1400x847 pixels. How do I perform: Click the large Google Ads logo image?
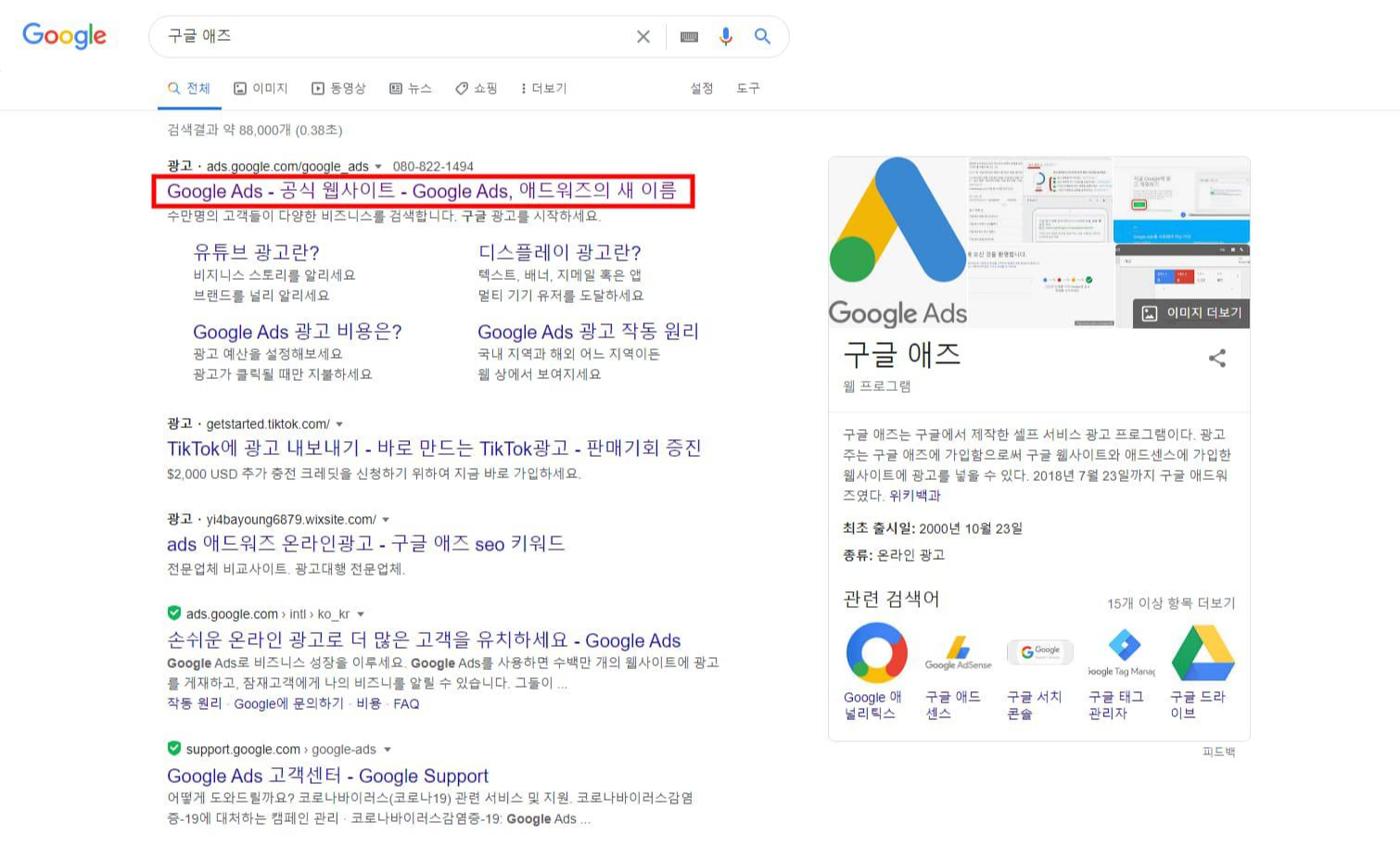(897, 242)
